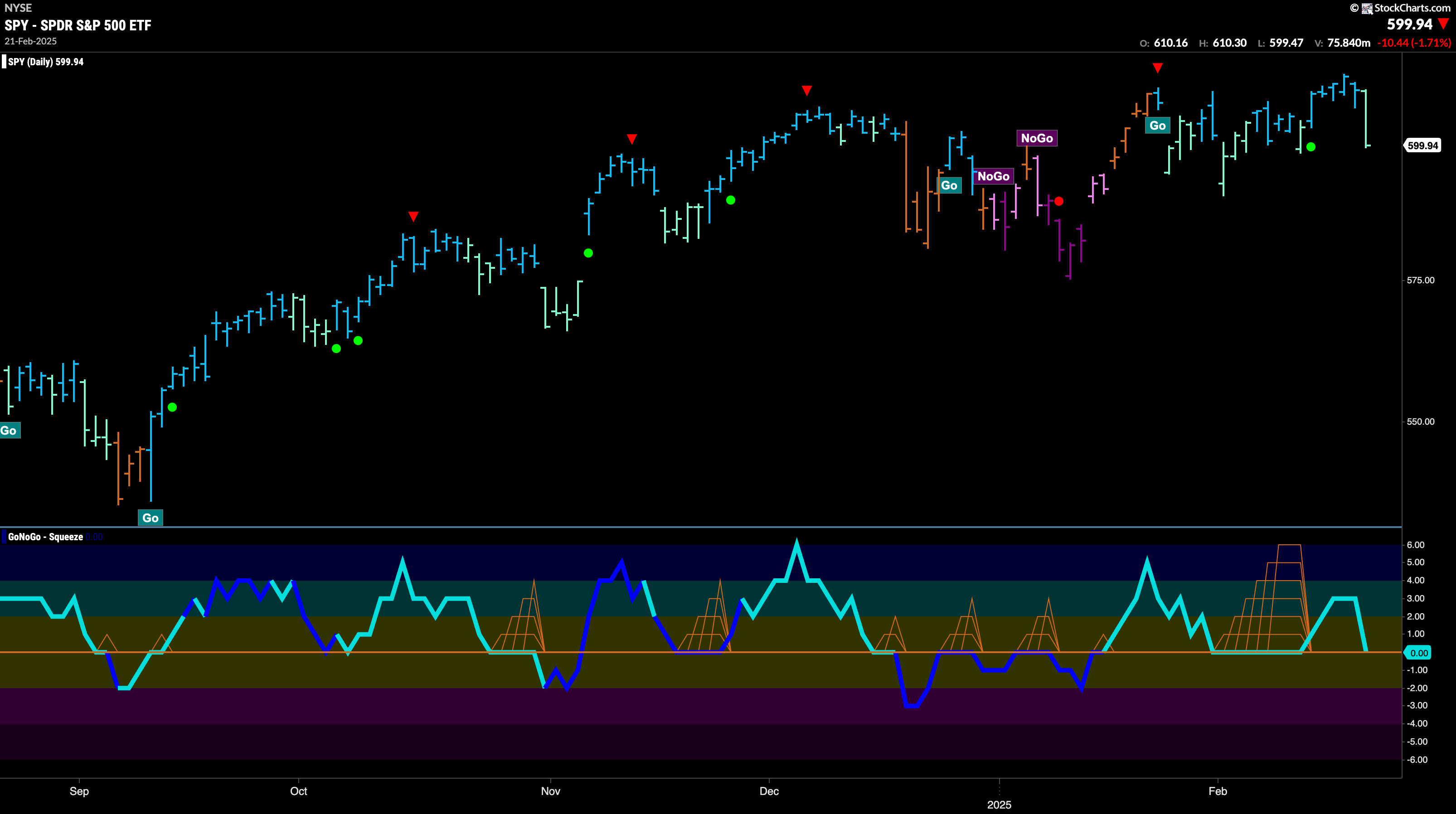The width and height of the screenshot is (1456, 814).
Task: Click the large 599.94 last price in header
Action: pyautogui.click(x=1410, y=24)
